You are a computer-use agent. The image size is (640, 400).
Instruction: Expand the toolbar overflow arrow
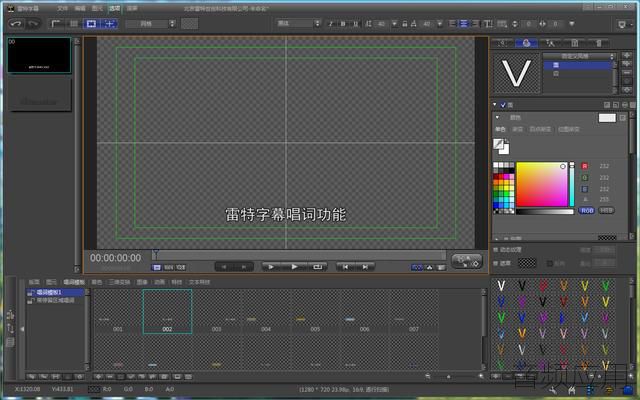tap(572, 24)
